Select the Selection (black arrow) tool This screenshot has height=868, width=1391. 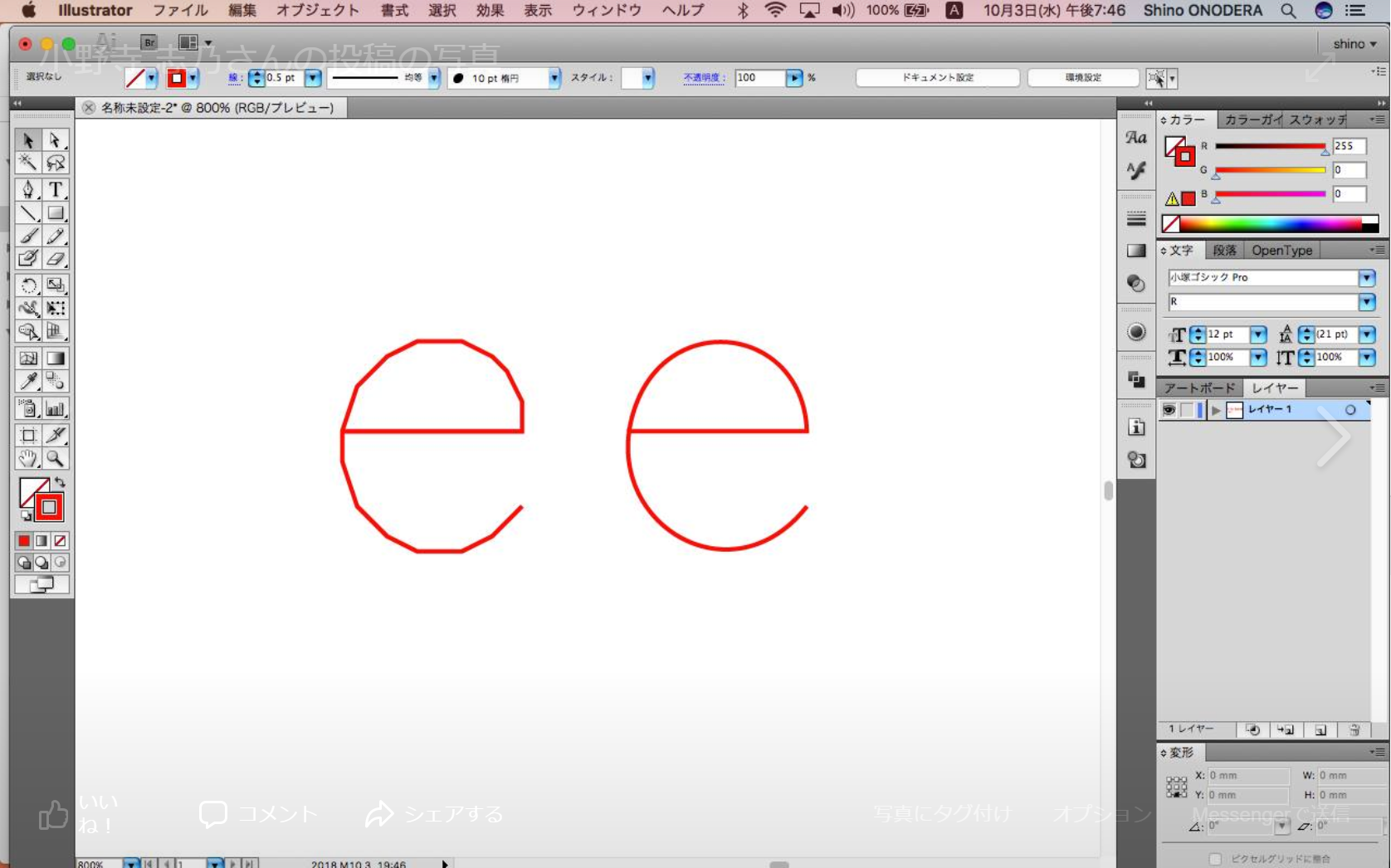[28, 140]
